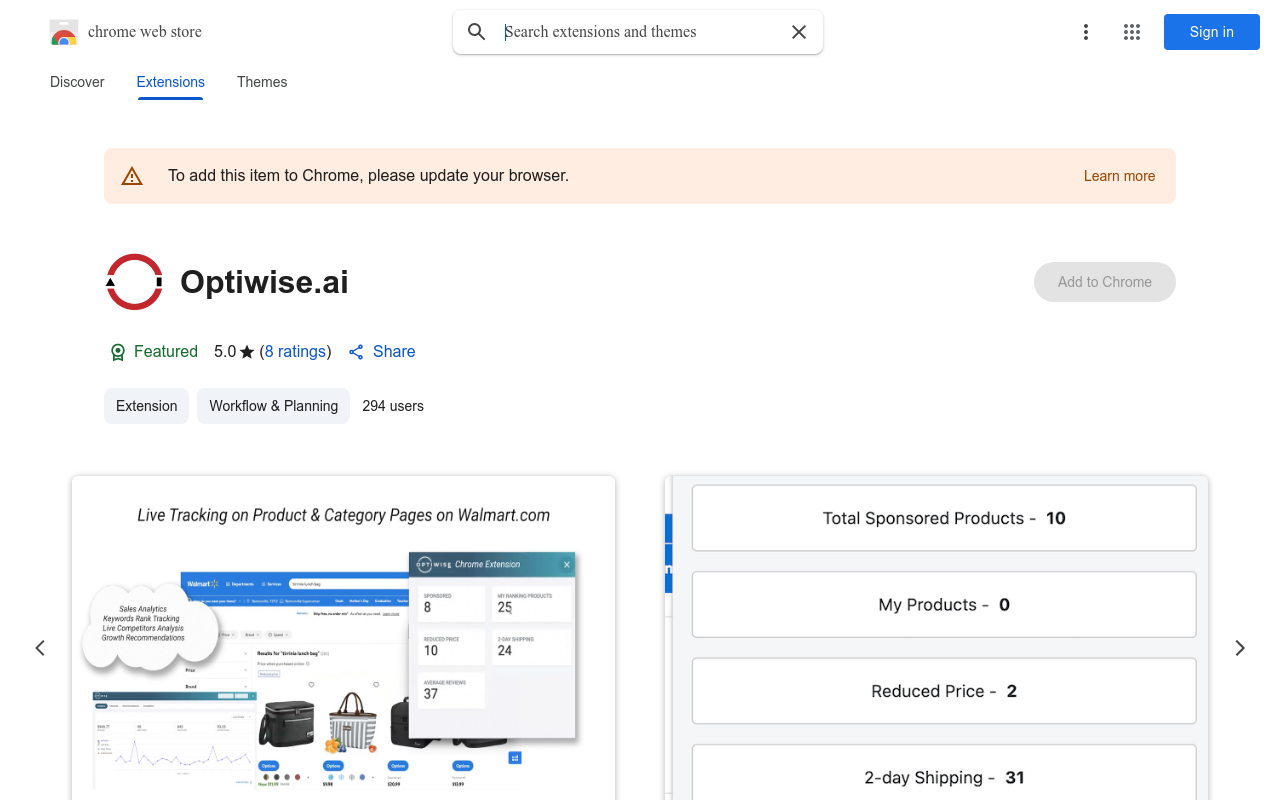The image size is (1280, 800).
Task: Click the chrome web store title text
Action: click(x=145, y=32)
